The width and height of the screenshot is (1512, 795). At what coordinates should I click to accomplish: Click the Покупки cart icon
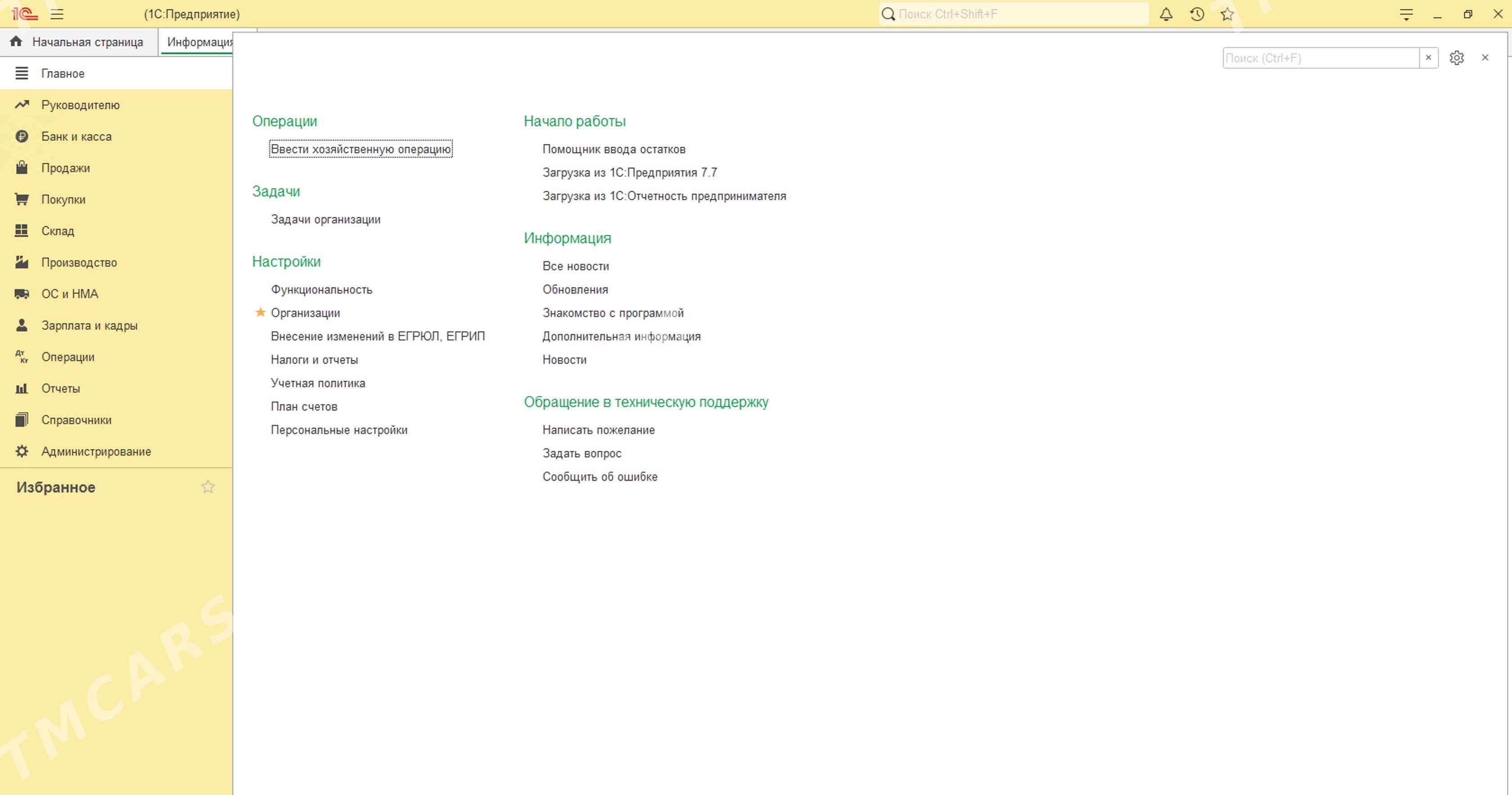[x=22, y=199]
